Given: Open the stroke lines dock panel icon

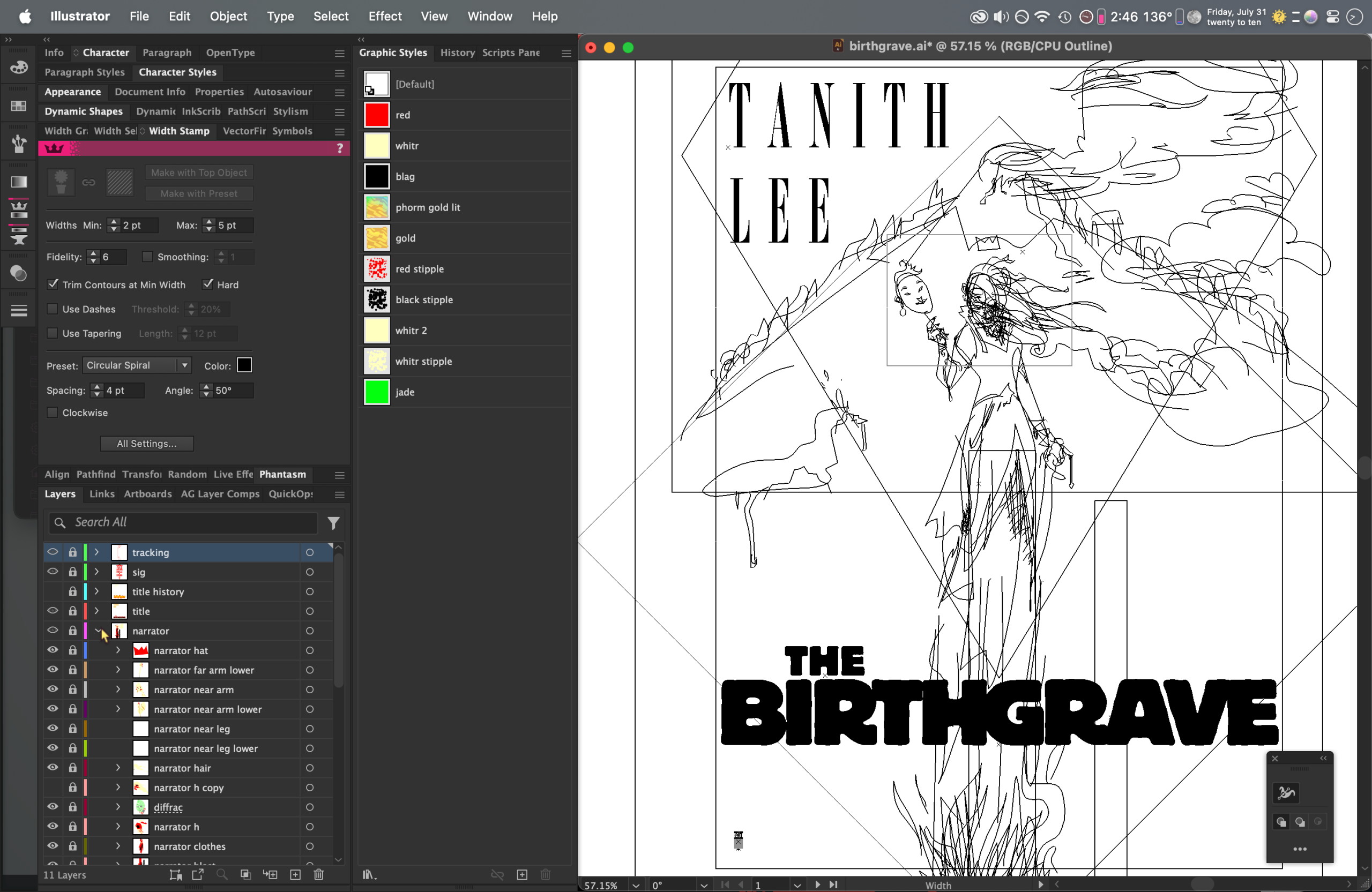Looking at the screenshot, I should coord(18,311).
